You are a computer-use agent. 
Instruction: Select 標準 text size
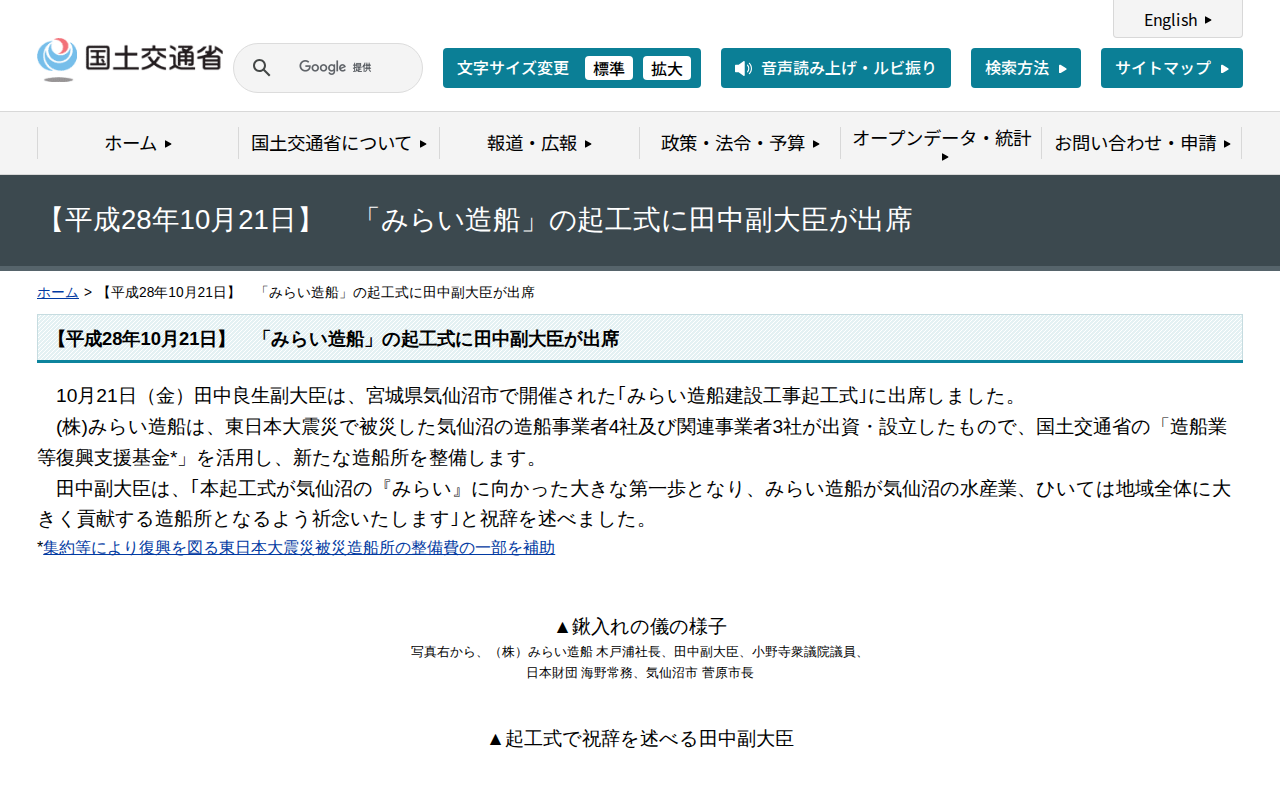608,68
